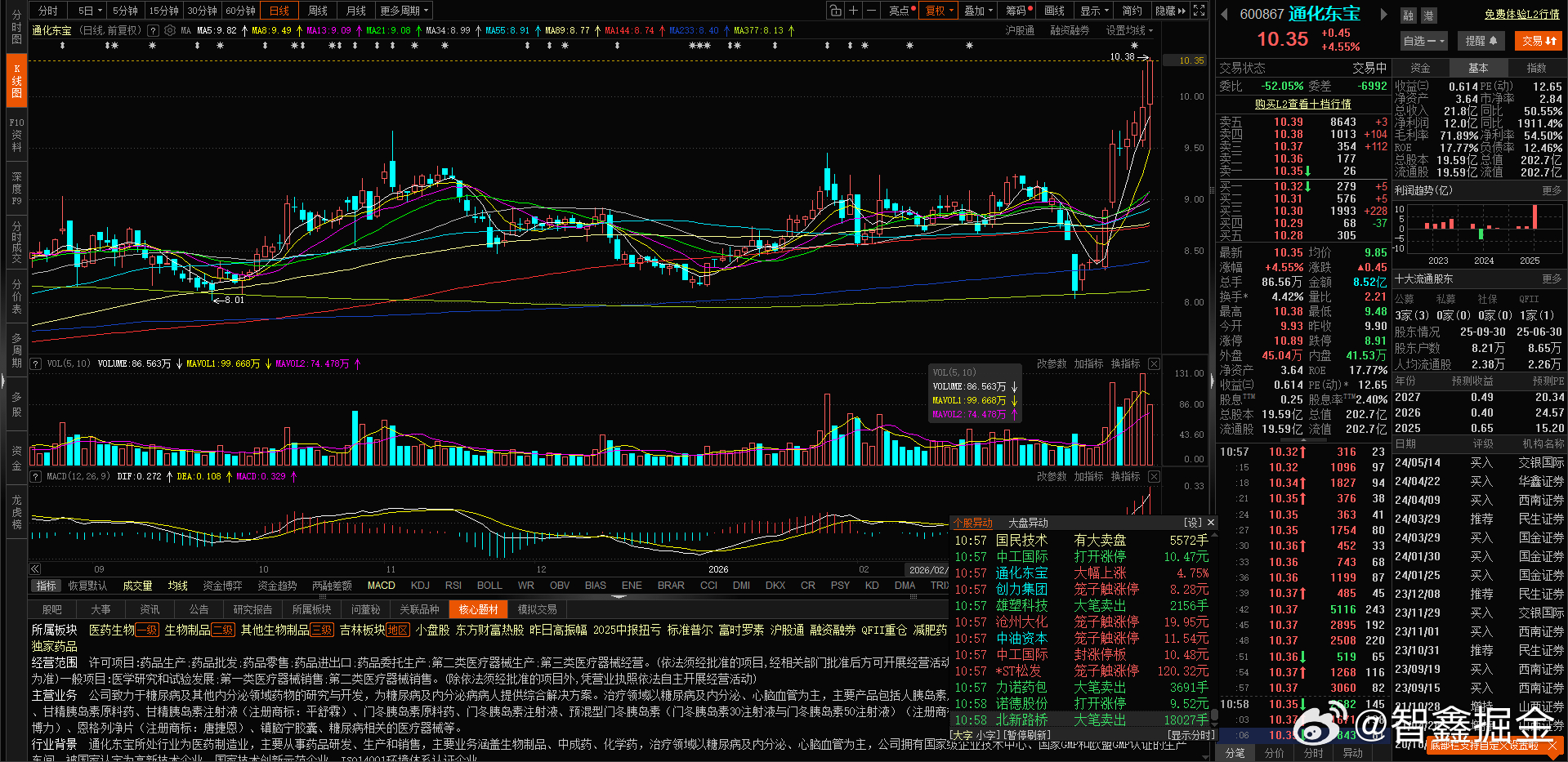Open the 研究报告 tab
Viewport: 1568px width, 762px height.
coord(252,609)
